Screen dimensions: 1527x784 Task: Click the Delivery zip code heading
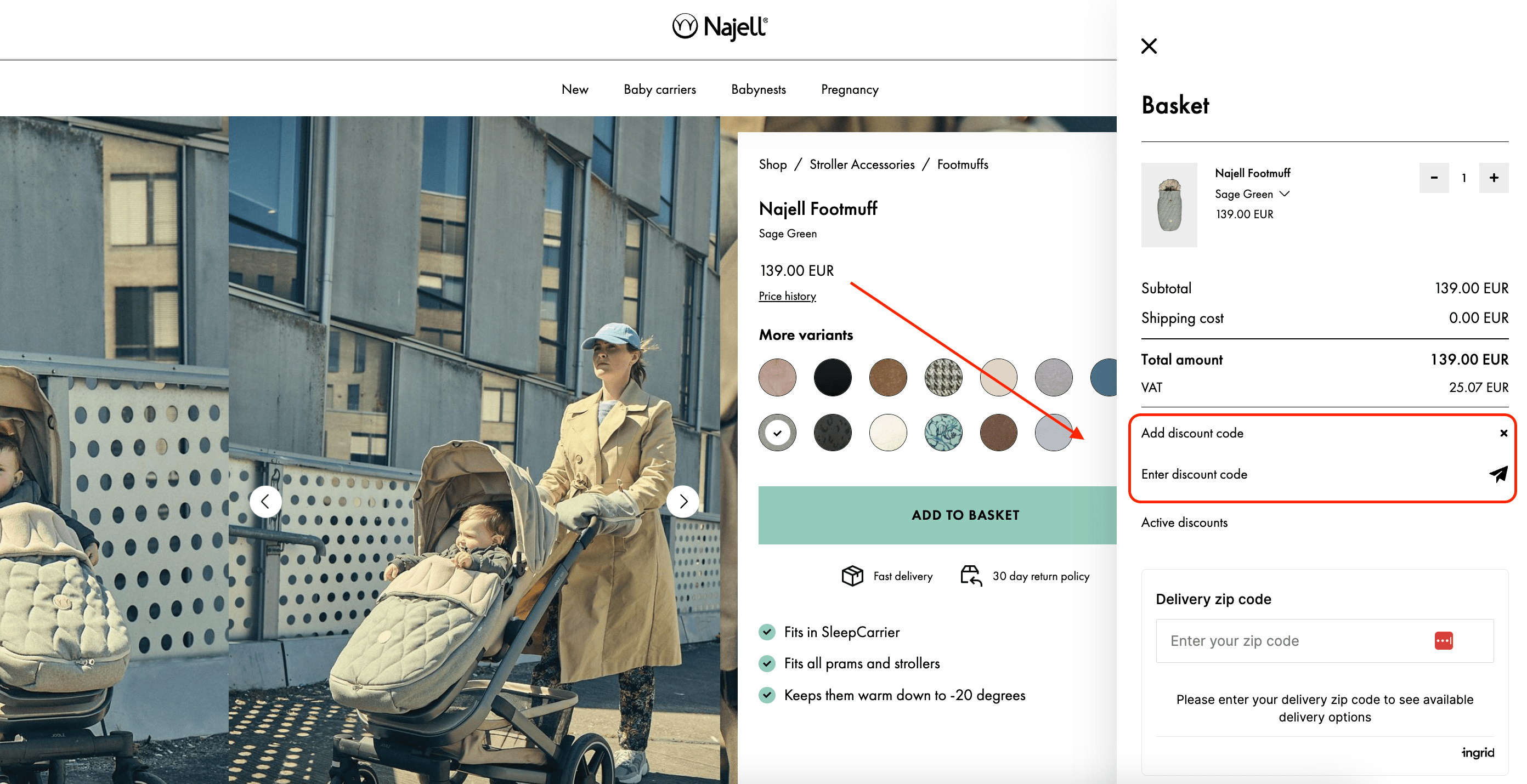(1213, 599)
